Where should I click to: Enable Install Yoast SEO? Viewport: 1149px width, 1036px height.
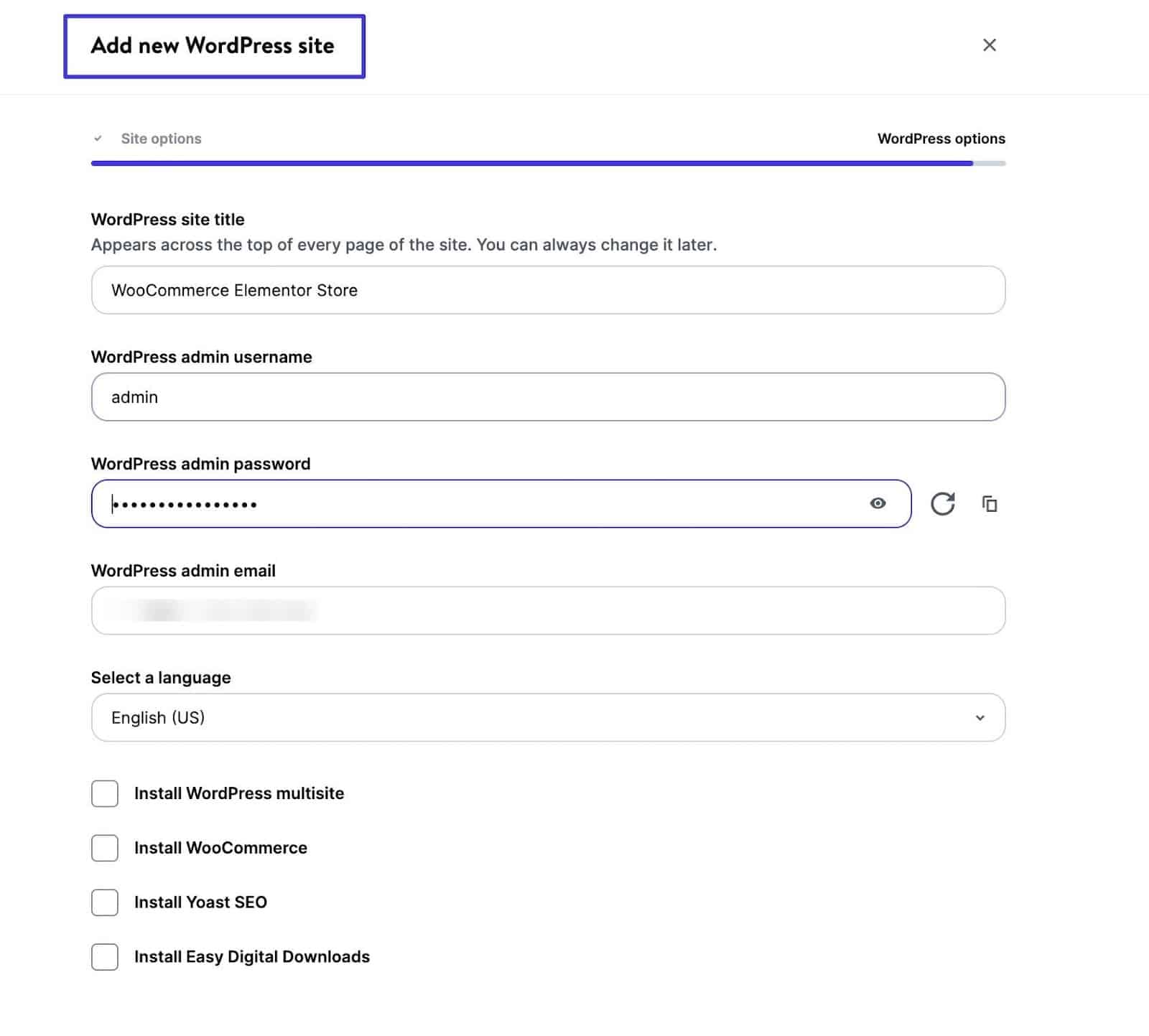pyautogui.click(x=104, y=902)
